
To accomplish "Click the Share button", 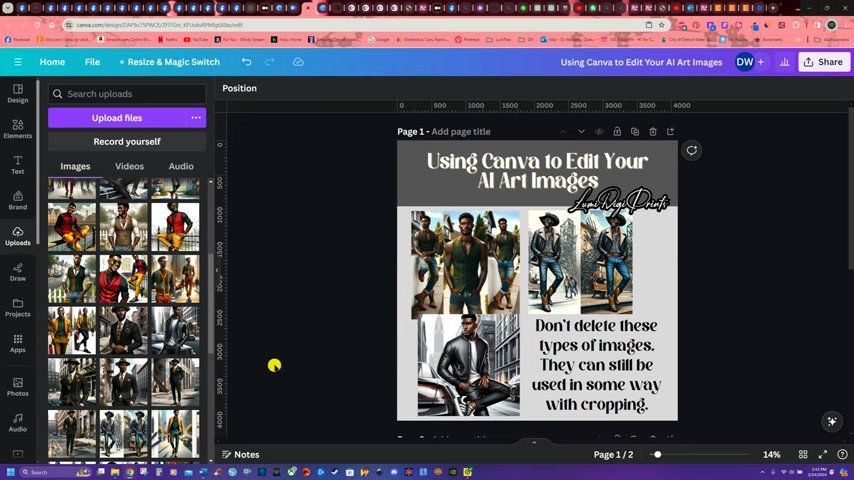I will point(824,62).
